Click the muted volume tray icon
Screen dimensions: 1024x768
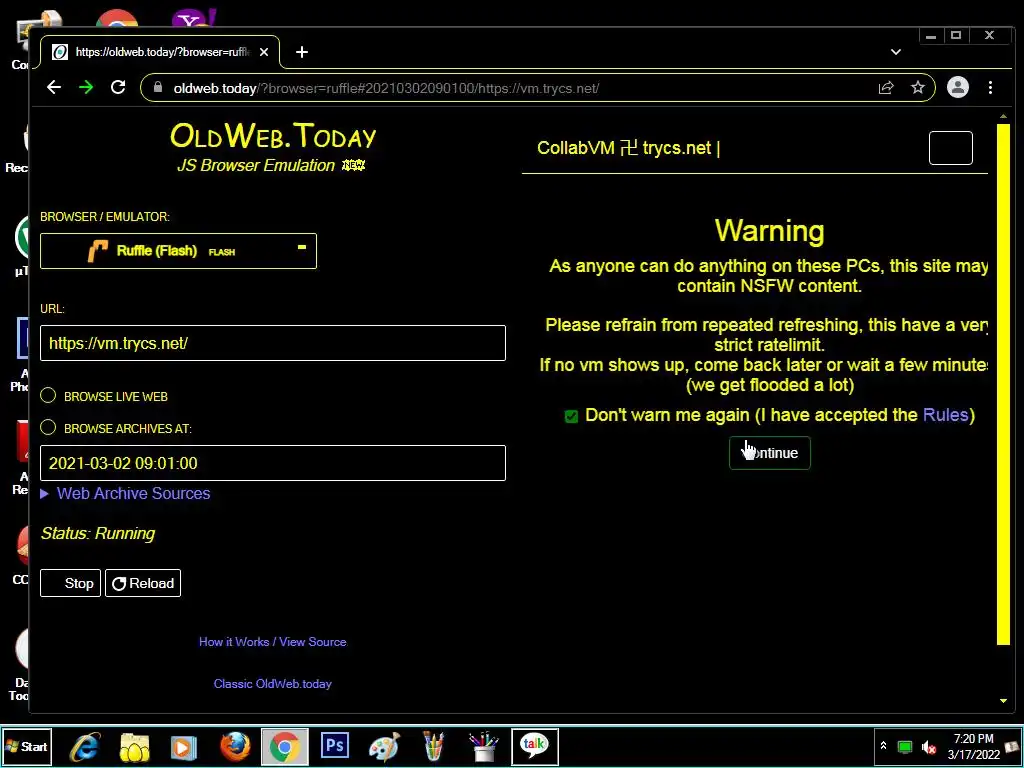(928, 746)
